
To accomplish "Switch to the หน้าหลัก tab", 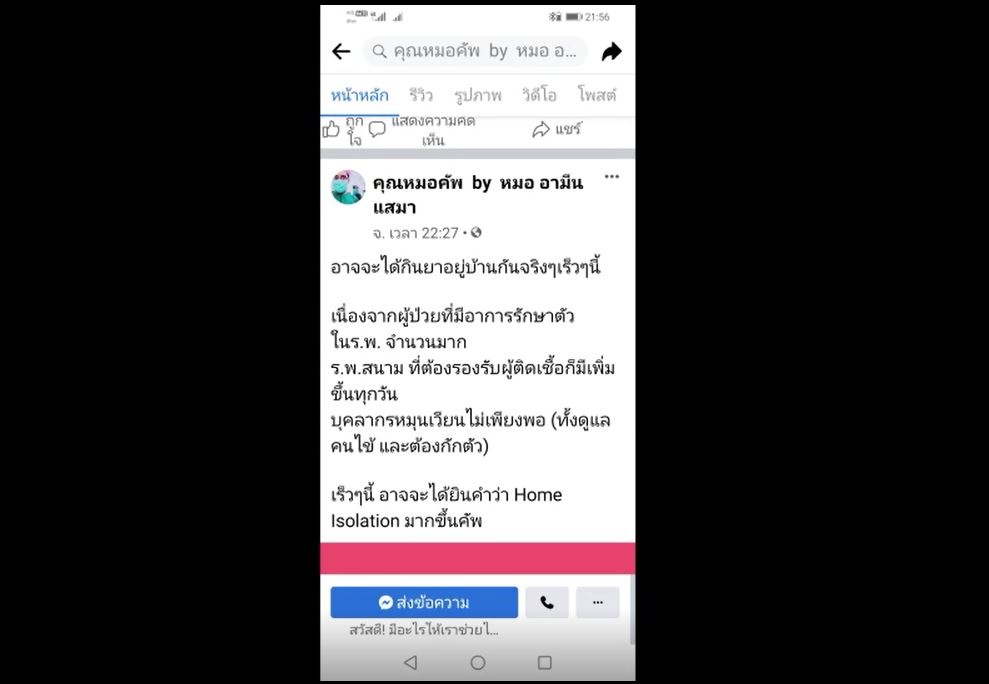I will pyautogui.click(x=360, y=96).
